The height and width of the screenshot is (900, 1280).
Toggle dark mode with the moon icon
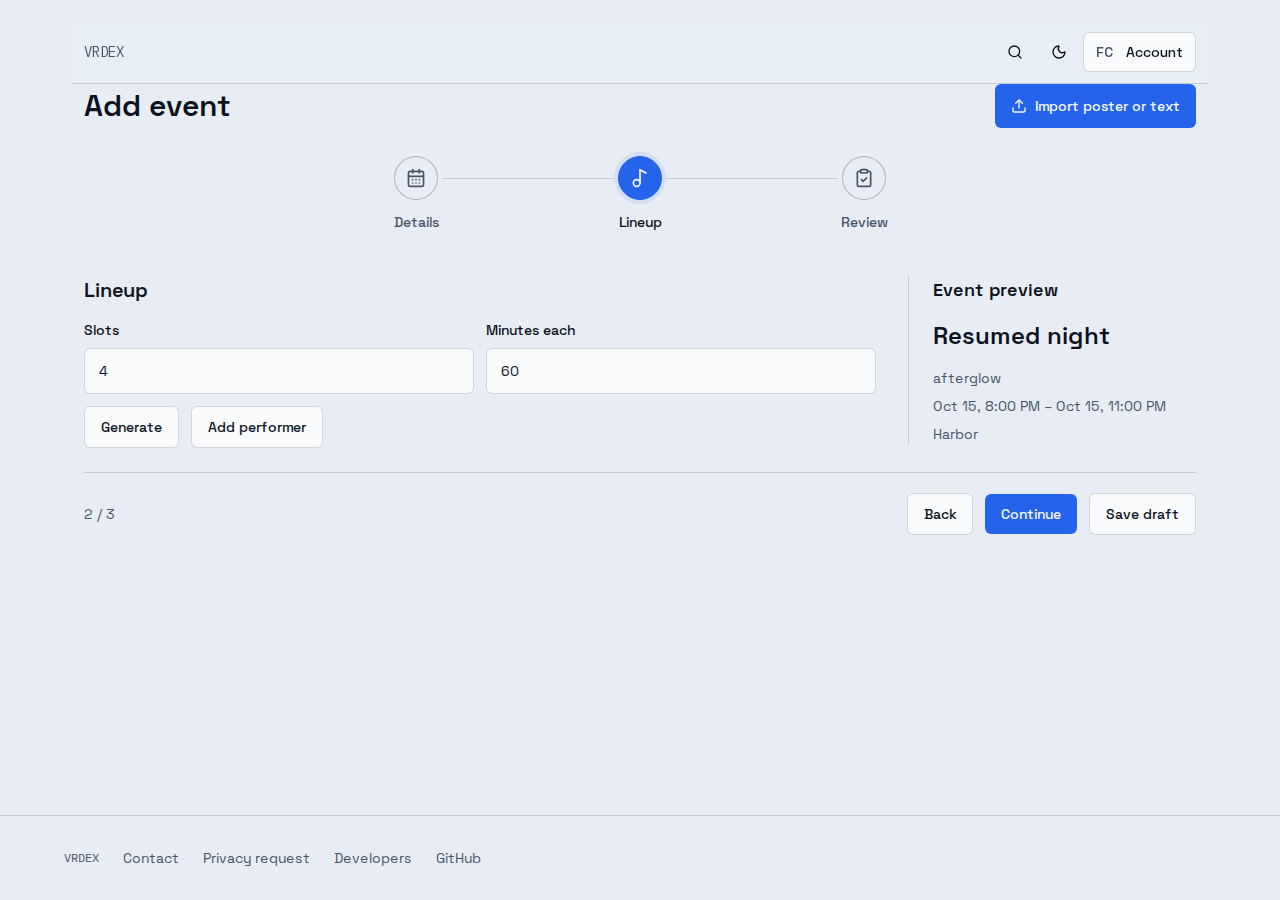1059,52
